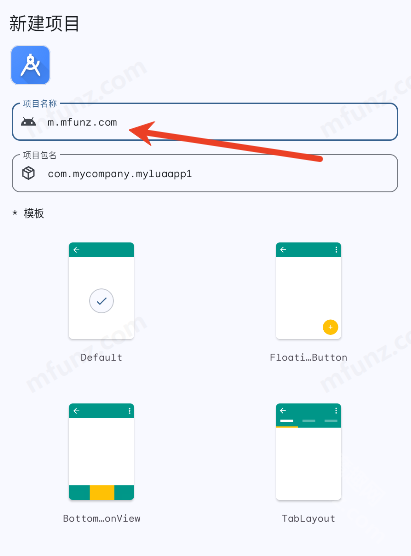Toggle the checkmark on Default template

pyautogui.click(x=101, y=301)
